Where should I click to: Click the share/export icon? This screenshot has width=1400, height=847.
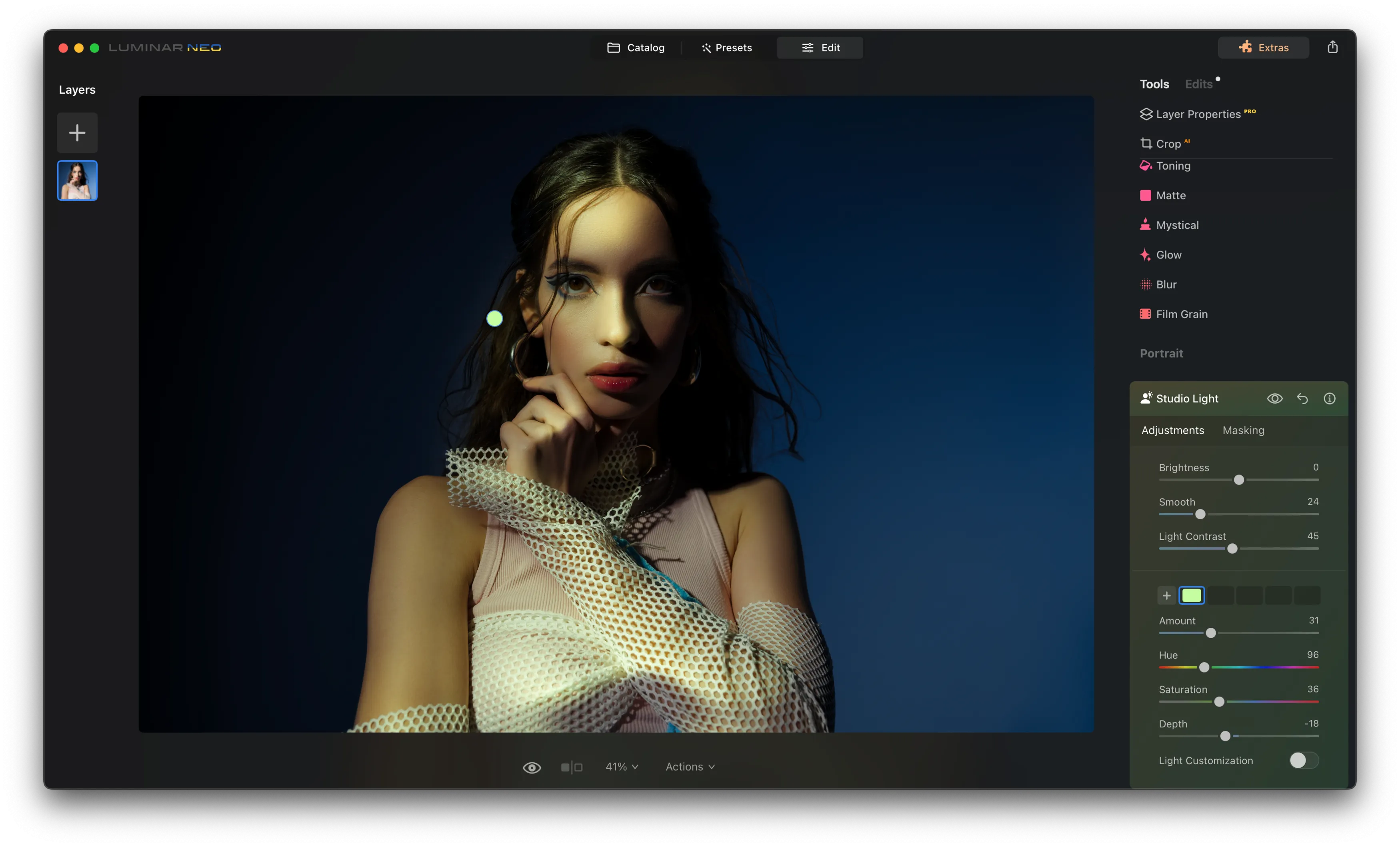point(1332,47)
